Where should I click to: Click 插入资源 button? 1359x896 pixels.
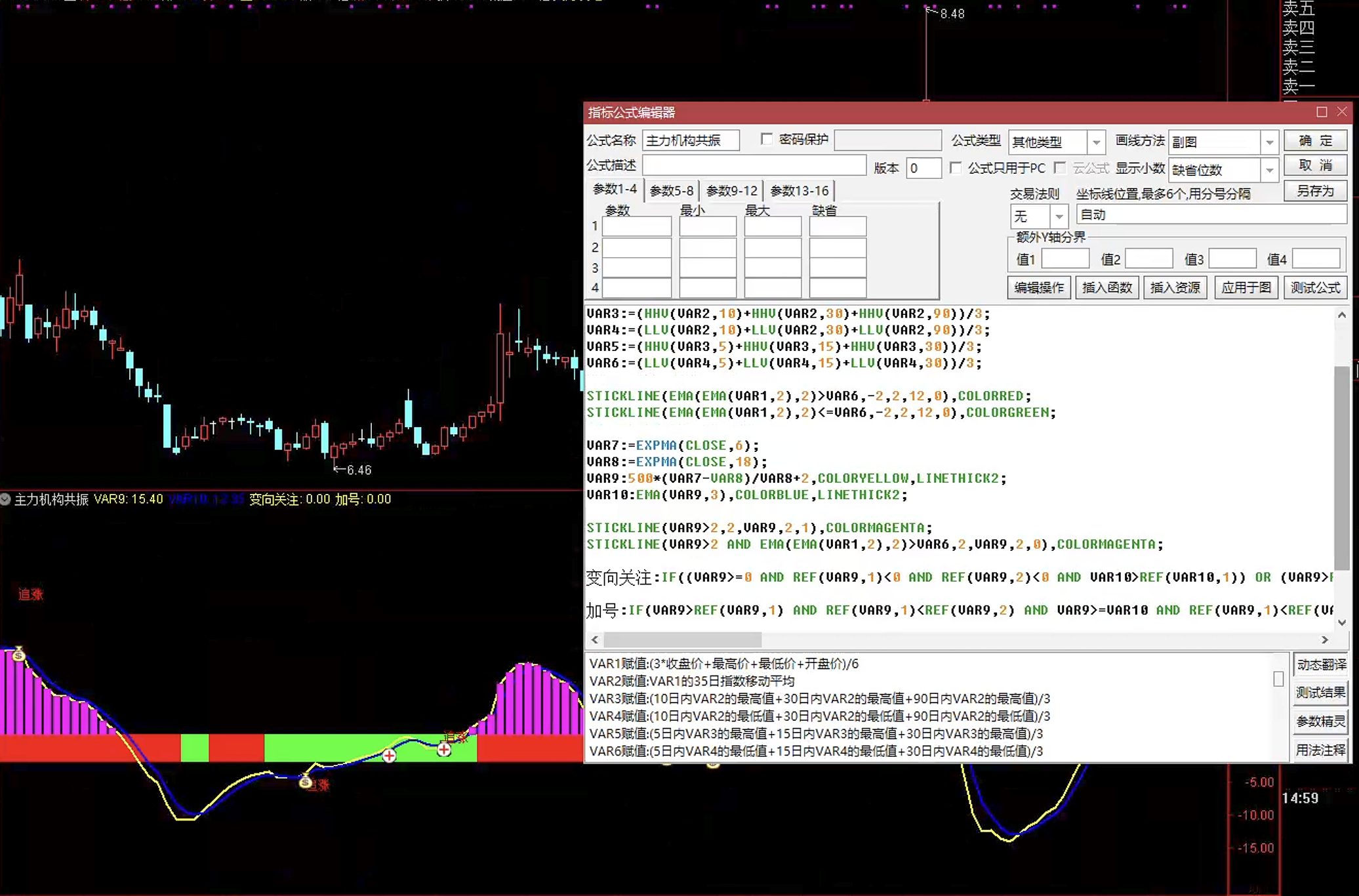(x=1175, y=287)
